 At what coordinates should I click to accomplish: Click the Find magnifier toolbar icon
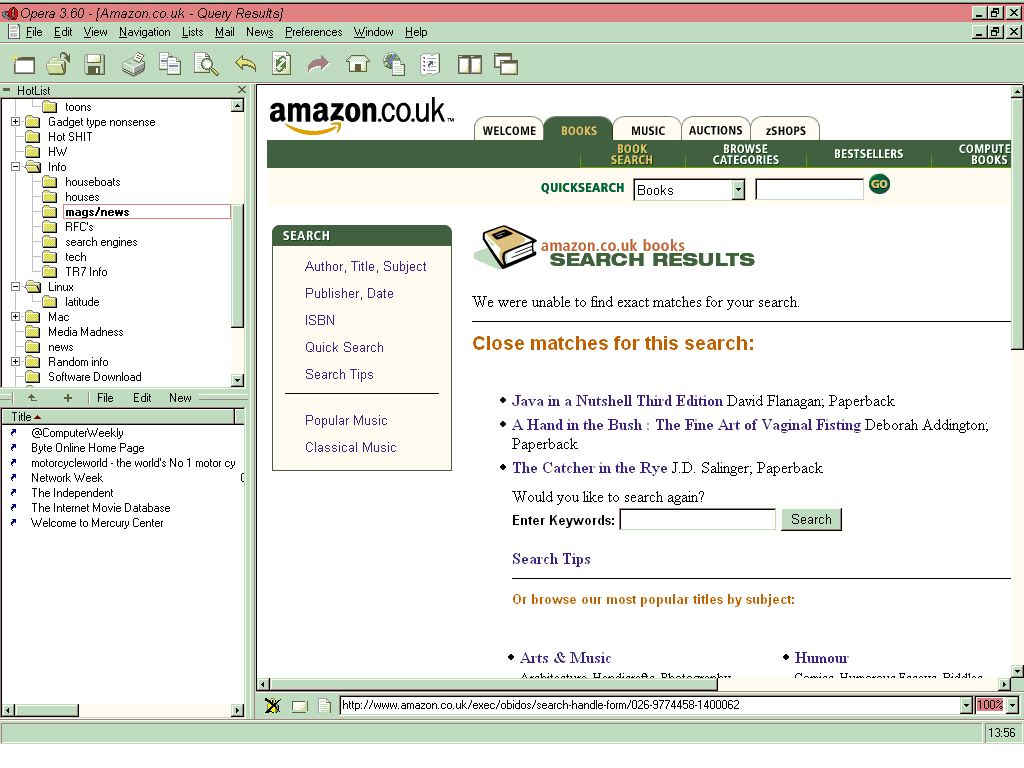point(206,64)
